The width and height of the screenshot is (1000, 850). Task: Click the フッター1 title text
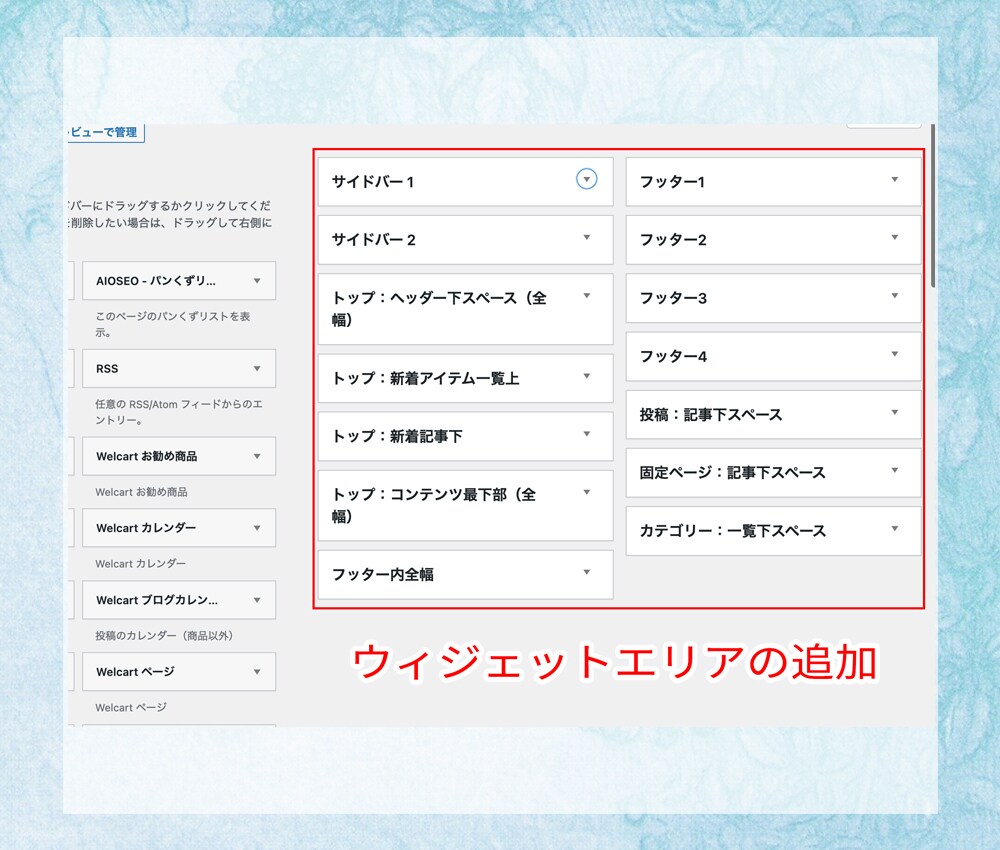pos(672,182)
